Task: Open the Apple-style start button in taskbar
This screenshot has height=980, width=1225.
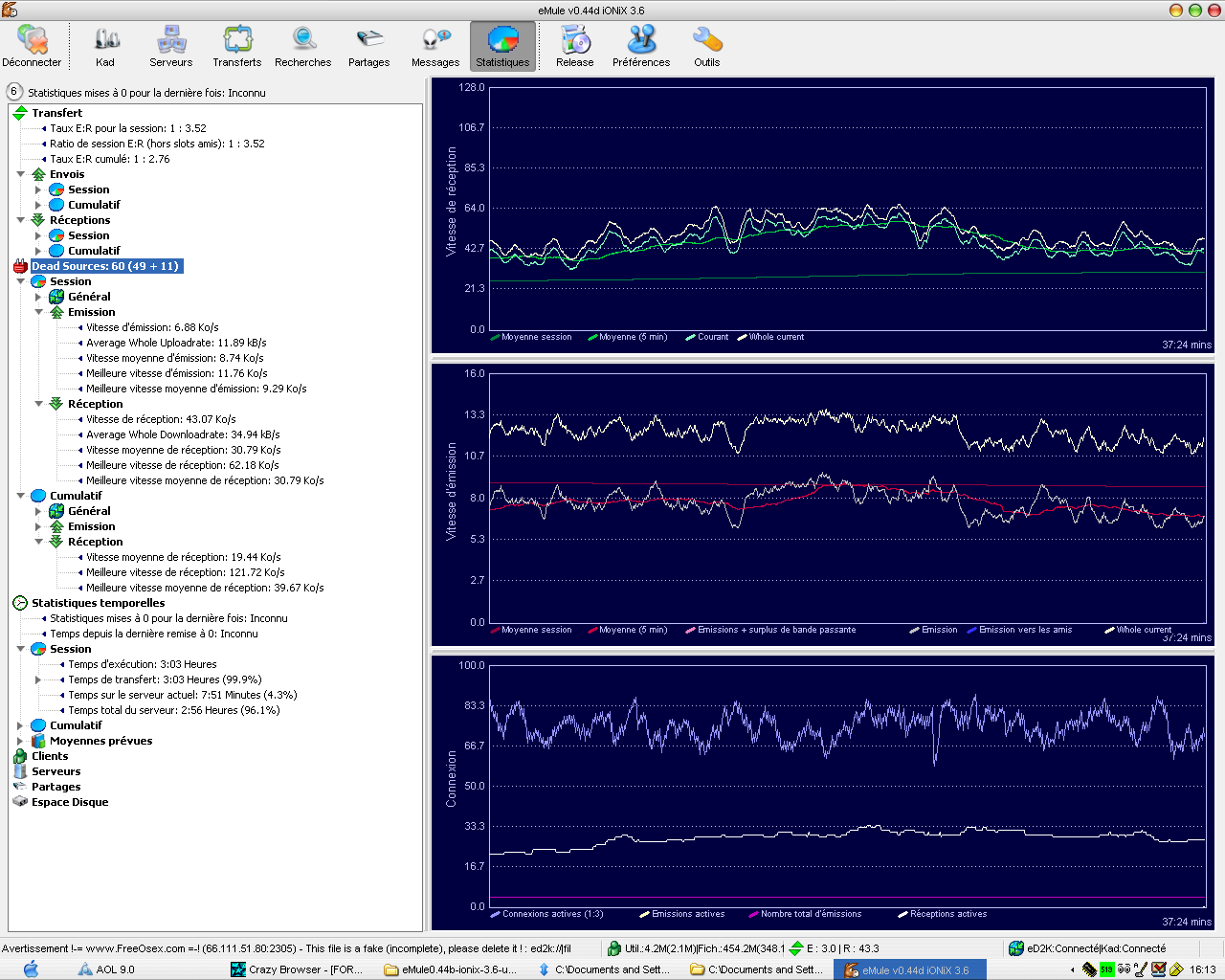Action: click(31, 969)
